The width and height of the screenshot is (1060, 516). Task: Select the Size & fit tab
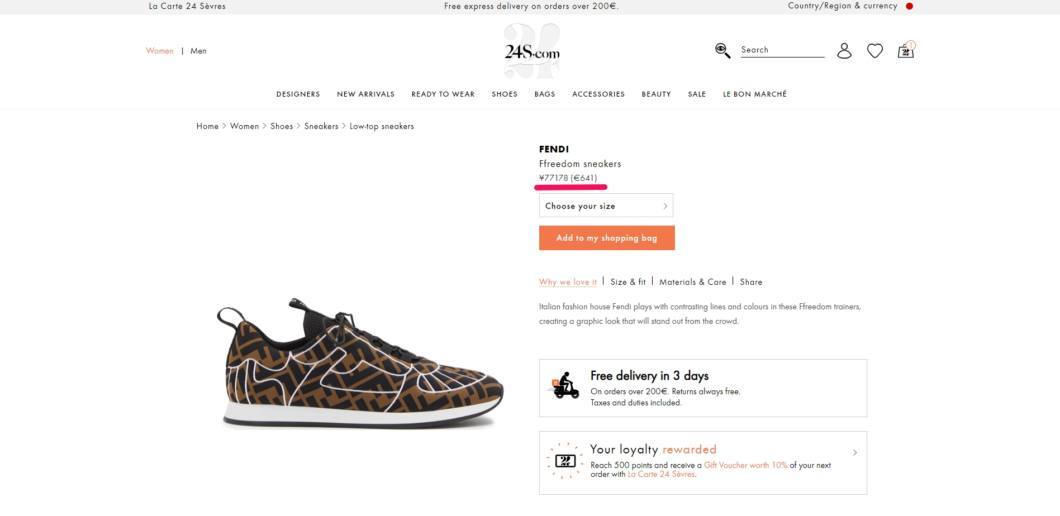click(628, 282)
